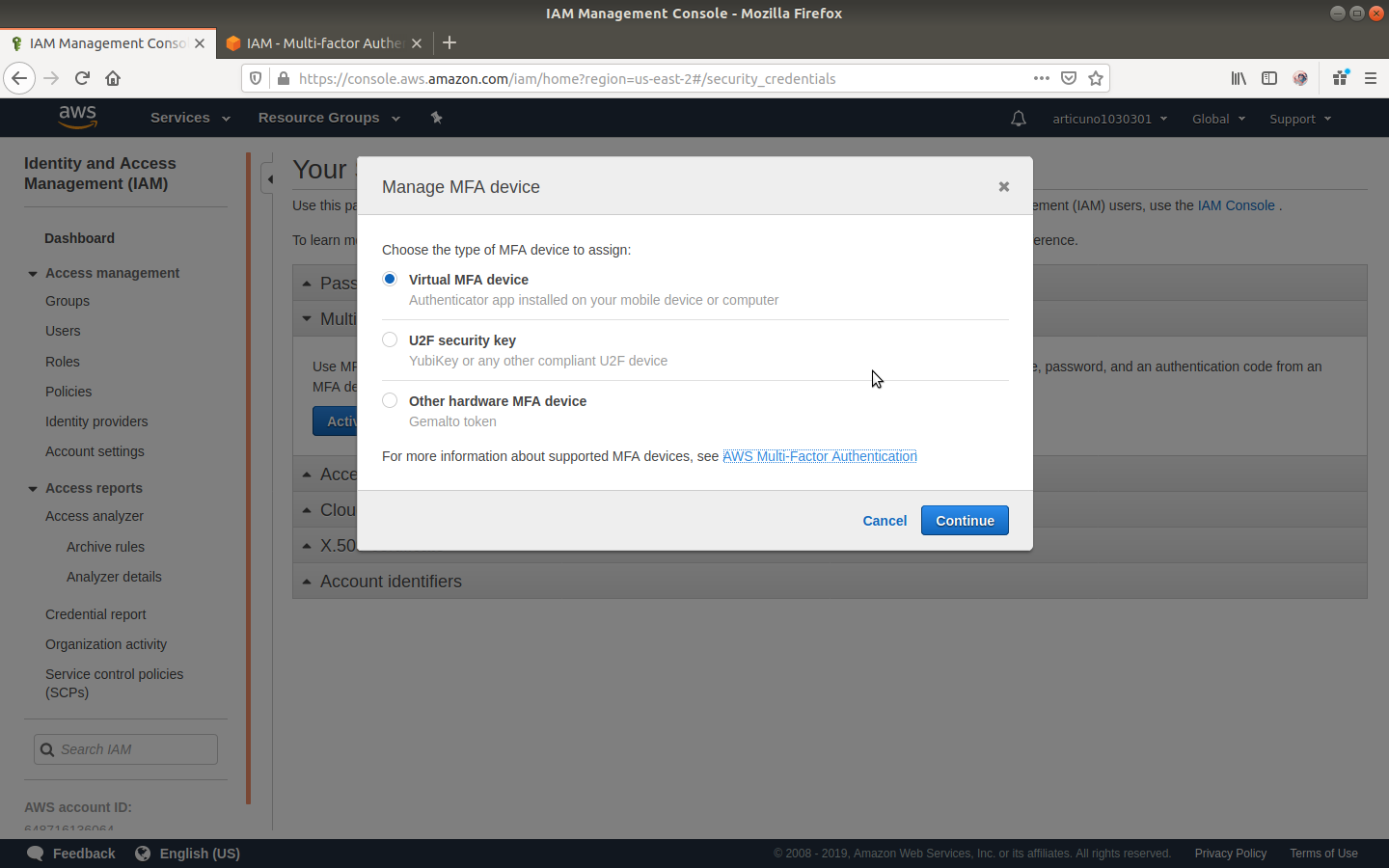Open Identity providers in the sidebar
The width and height of the screenshot is (1389, 868).
[96, 421]
